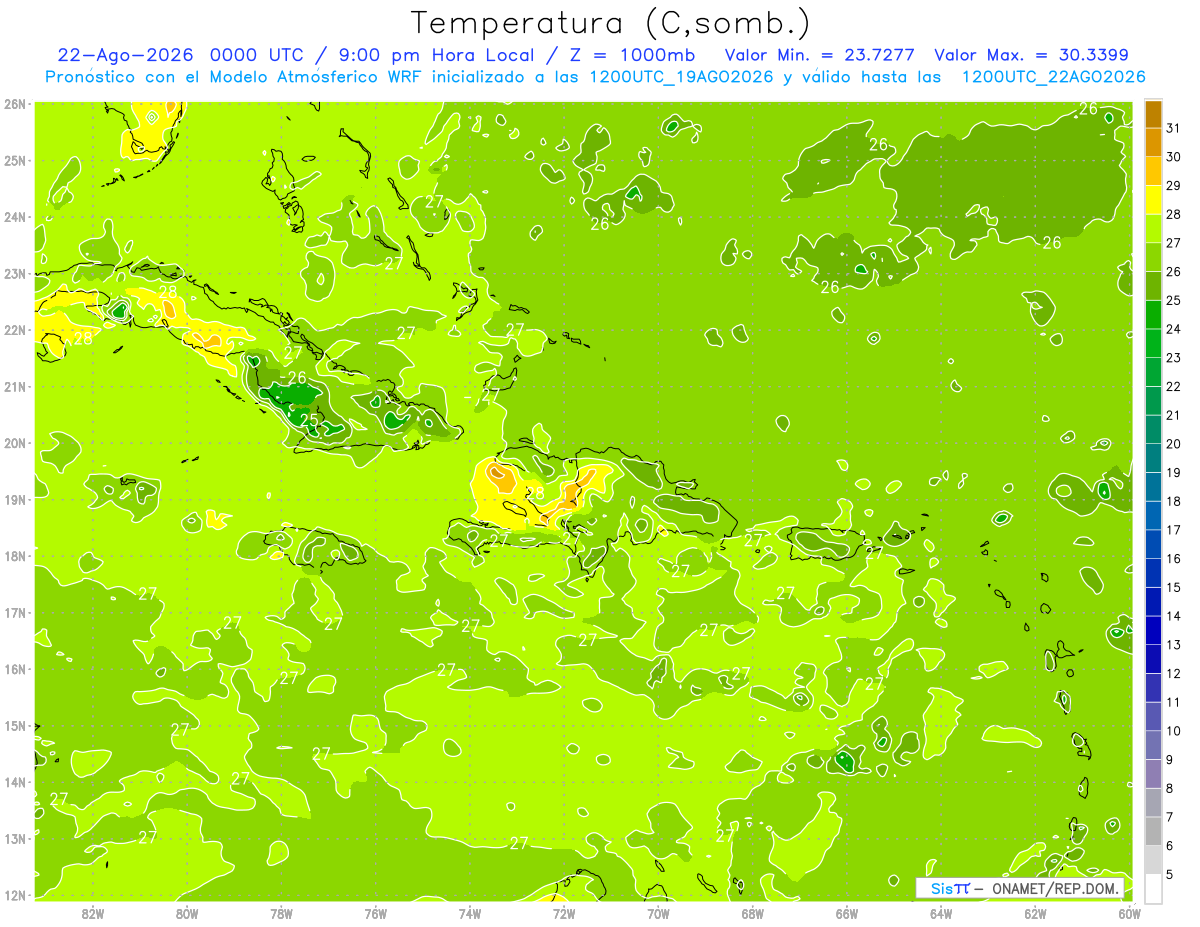Click the "20N" latitude axis label
The height and width of the screenshot is (927, 1200).
pyautogui.click(x=15, y=443)
